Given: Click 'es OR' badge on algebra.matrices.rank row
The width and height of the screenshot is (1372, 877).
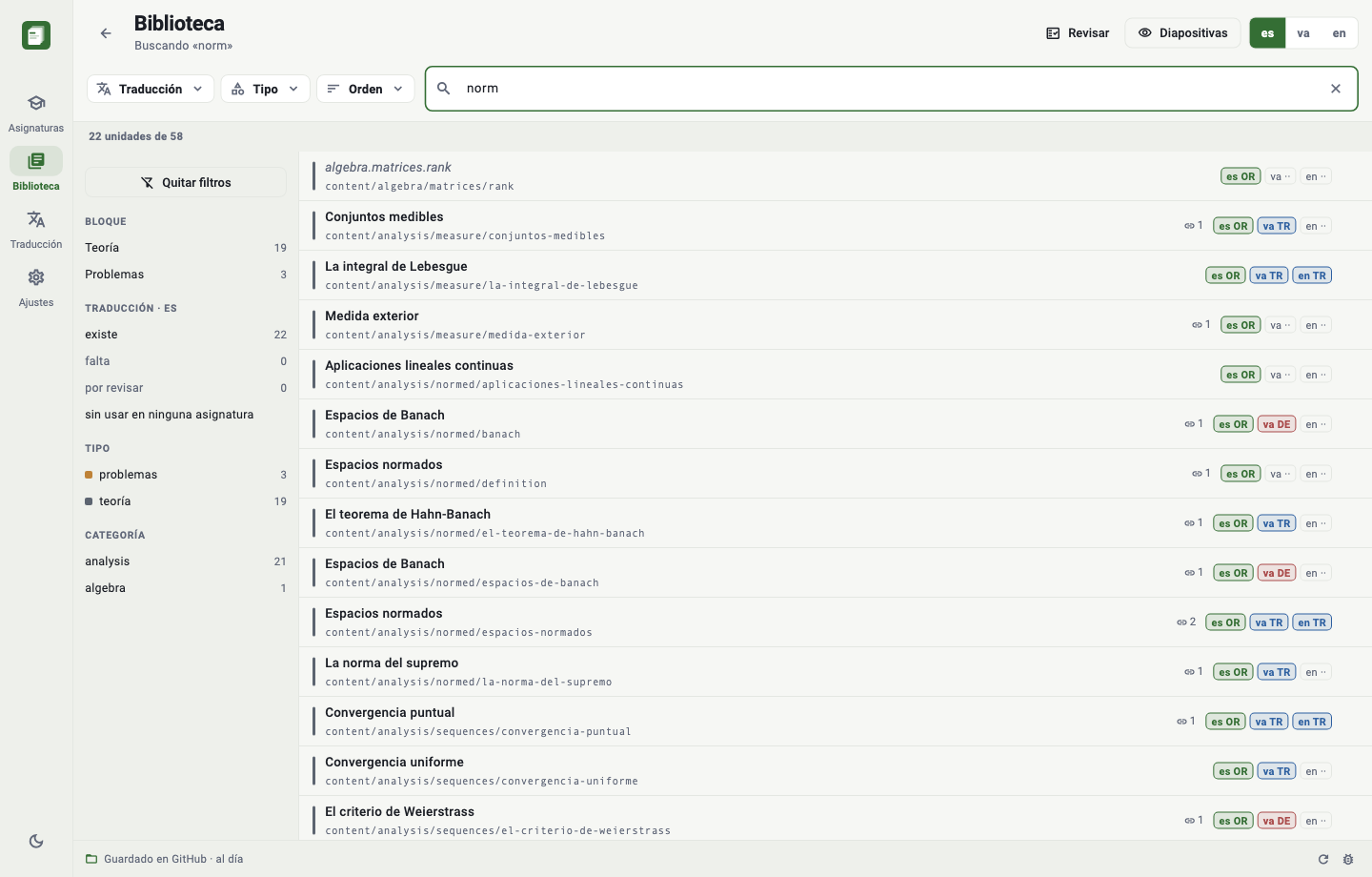Looking at the screenshot, I should coord(1241,176).
